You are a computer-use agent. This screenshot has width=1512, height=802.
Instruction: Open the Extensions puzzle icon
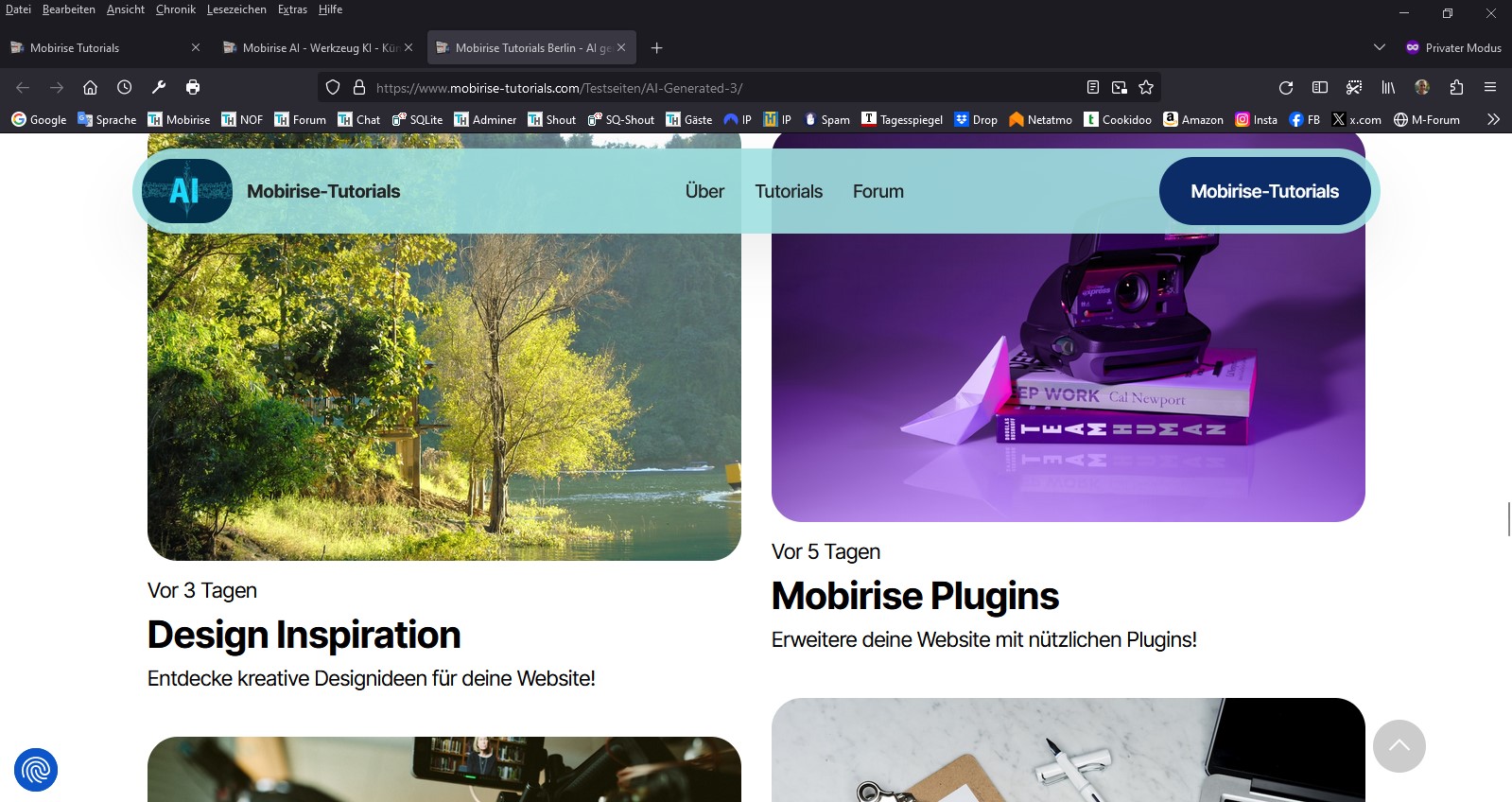click(1456, 88)
